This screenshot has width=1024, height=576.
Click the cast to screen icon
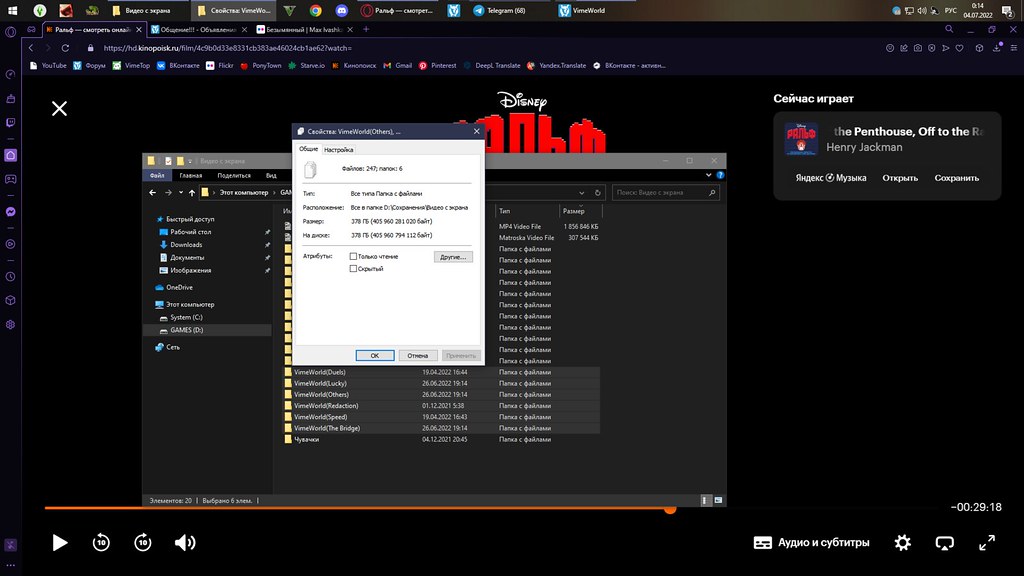(x=944, y=542)
